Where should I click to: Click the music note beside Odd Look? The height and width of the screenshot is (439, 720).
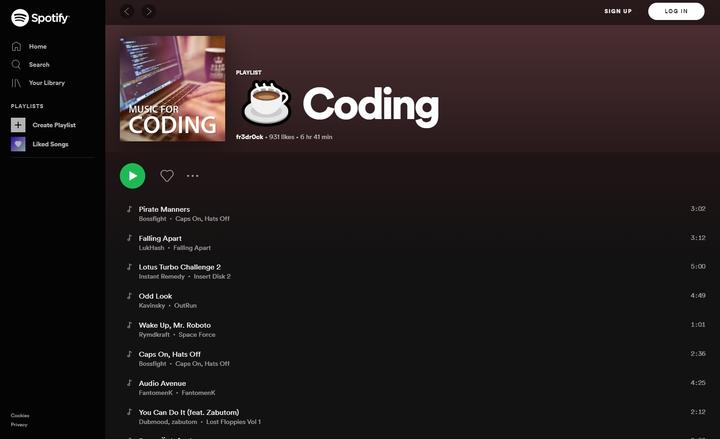[x=129, y=297]
